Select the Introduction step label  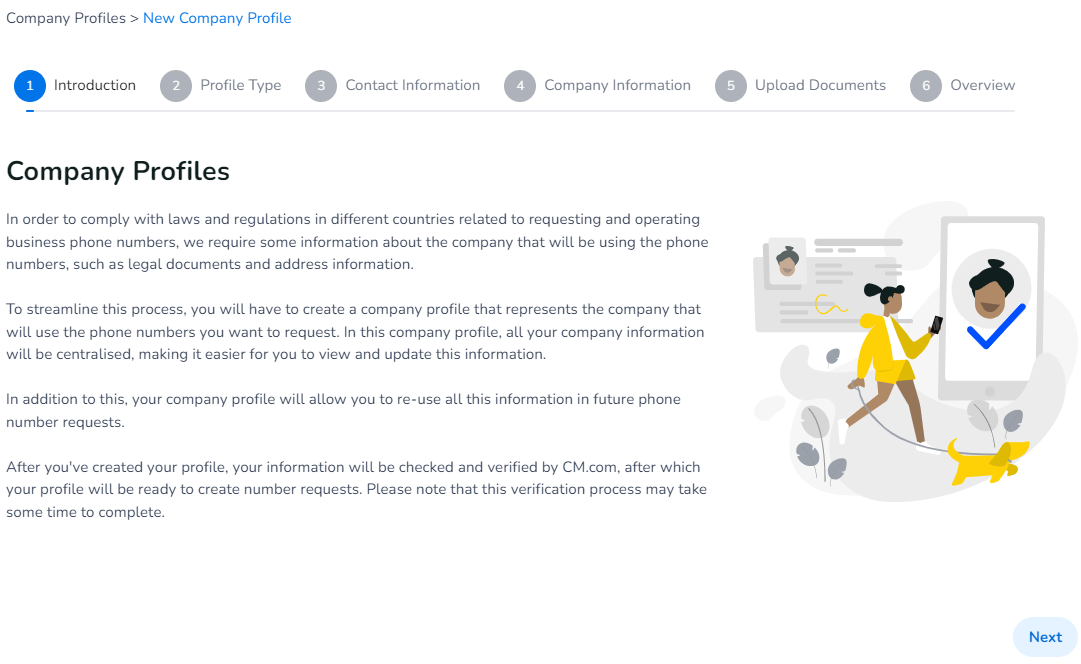(95, 86)
